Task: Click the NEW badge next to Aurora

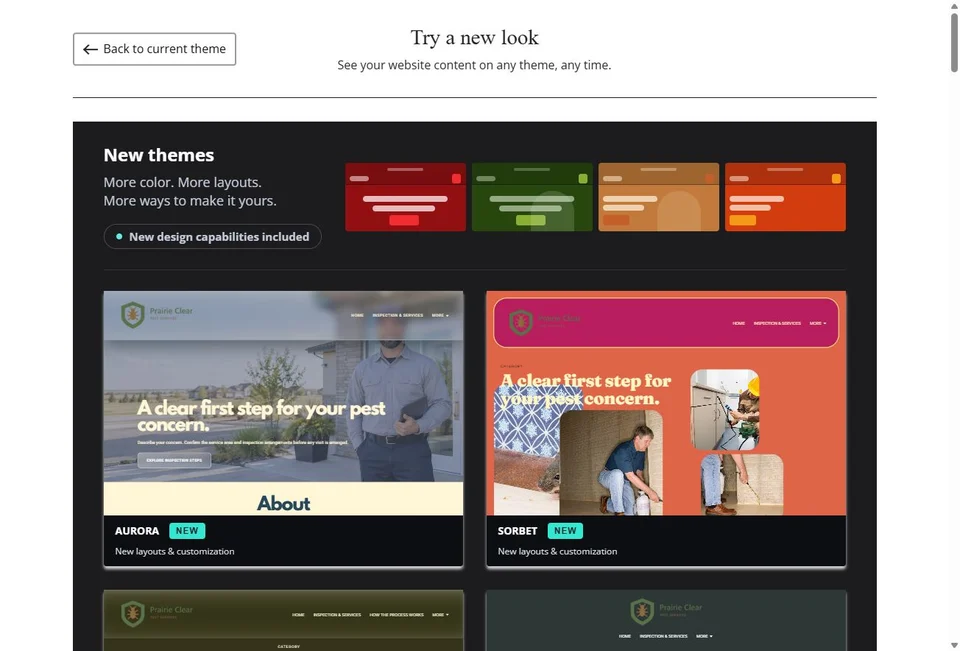Action: 187,531
